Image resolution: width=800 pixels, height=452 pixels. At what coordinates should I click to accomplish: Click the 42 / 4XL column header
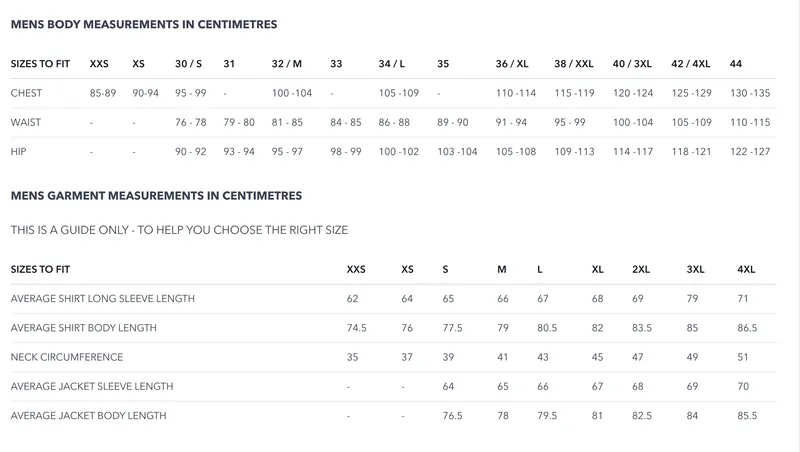click(691, 64)
